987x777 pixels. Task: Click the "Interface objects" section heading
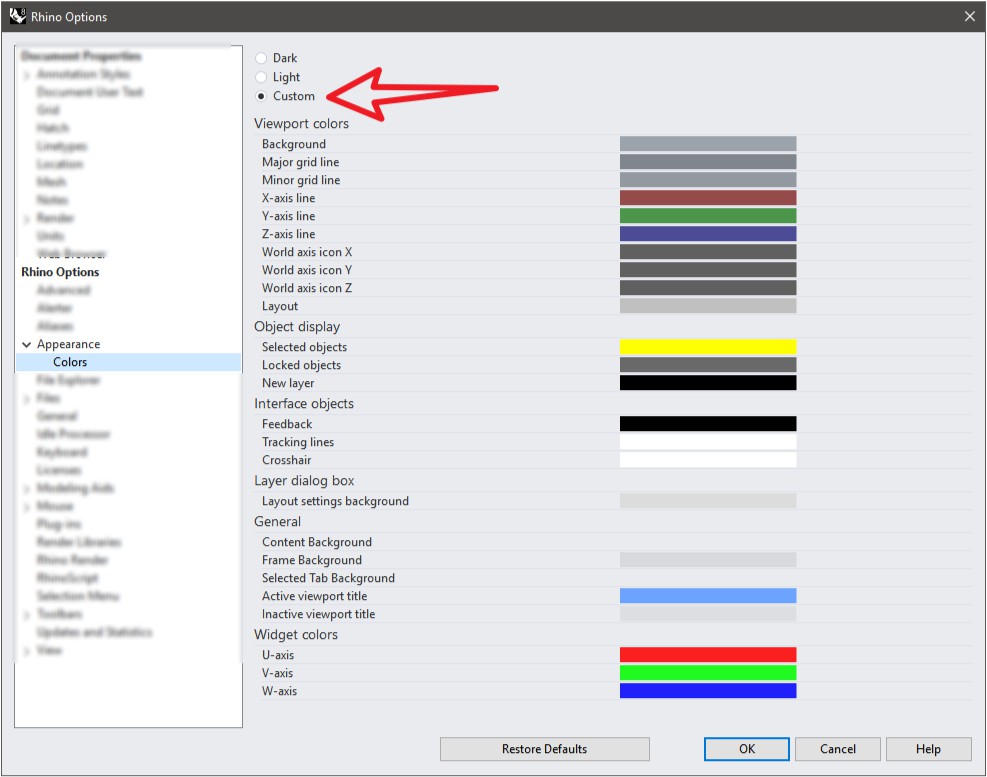tap(304, 404)
